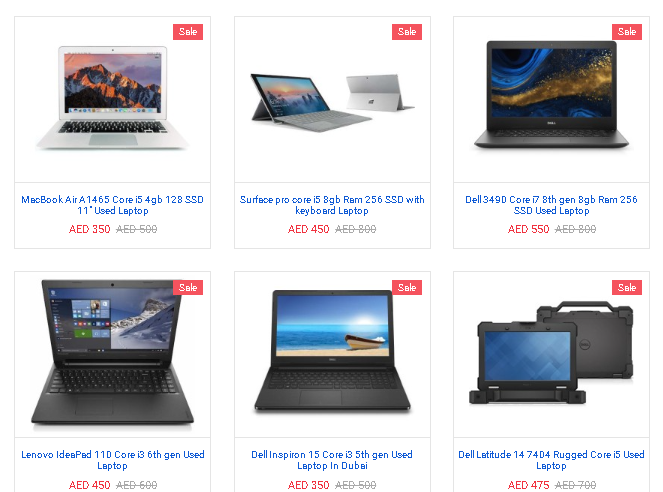
Task: Open Dell Latitude 14 7404 Rugged link
Action: tap(551, 460)
